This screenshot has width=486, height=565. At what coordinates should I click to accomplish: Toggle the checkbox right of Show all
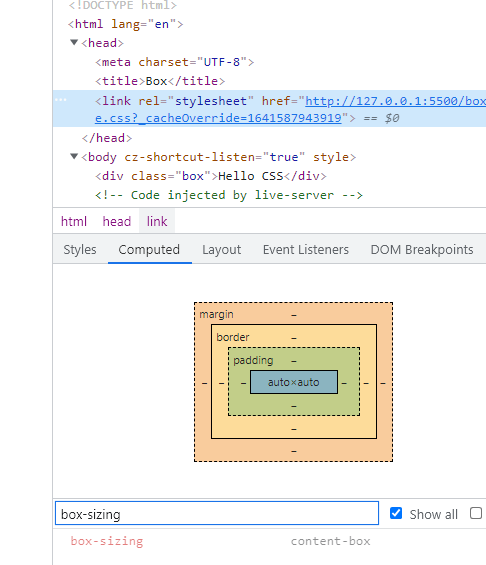coord(476,513)
